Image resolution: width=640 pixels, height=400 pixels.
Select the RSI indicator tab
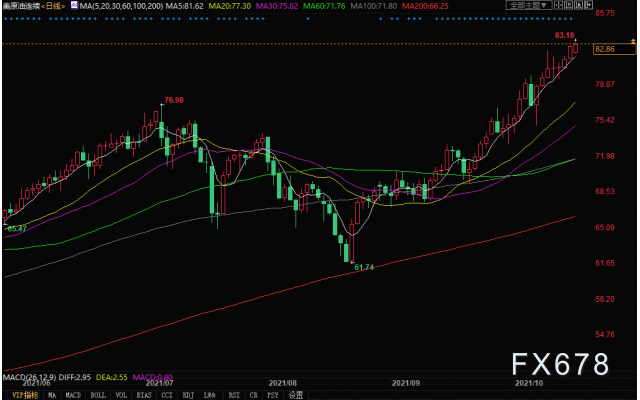(234, 395)
